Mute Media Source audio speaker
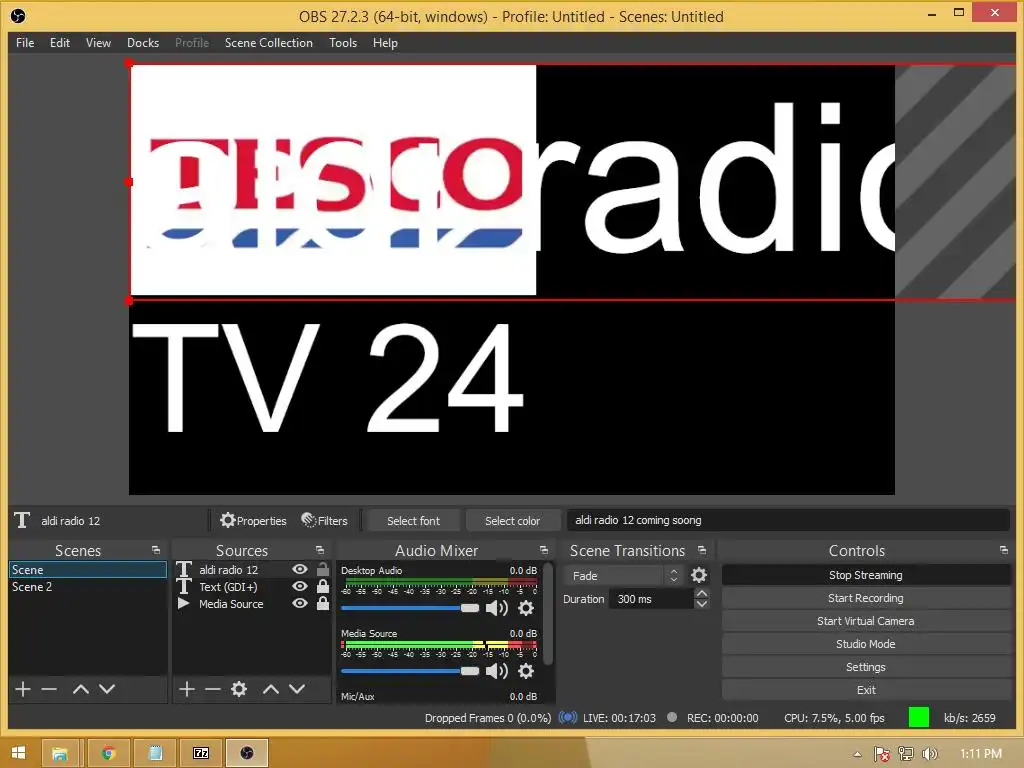Viewport: 1024px width, 768px height. click(x=497, y=671)
